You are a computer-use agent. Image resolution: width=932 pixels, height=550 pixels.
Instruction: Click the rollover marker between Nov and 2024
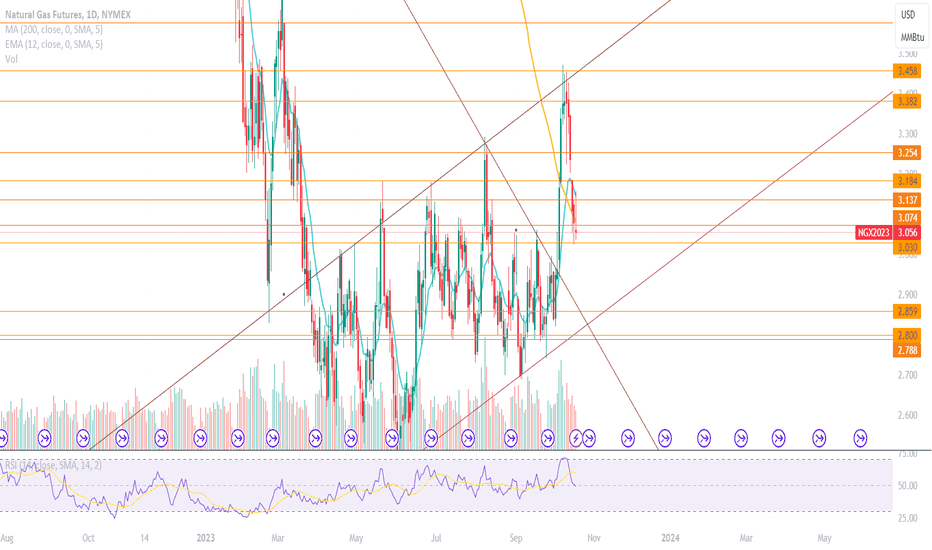[628, 439]
